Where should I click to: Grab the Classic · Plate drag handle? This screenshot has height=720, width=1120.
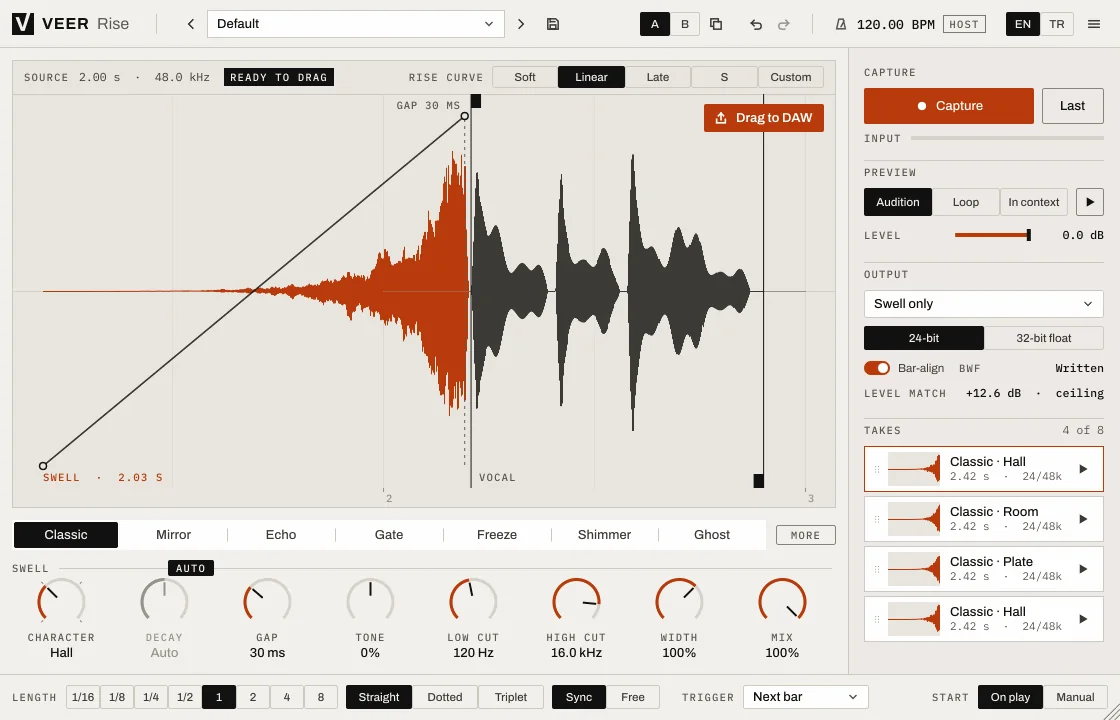pyautogui.click(x=876, y=569)
